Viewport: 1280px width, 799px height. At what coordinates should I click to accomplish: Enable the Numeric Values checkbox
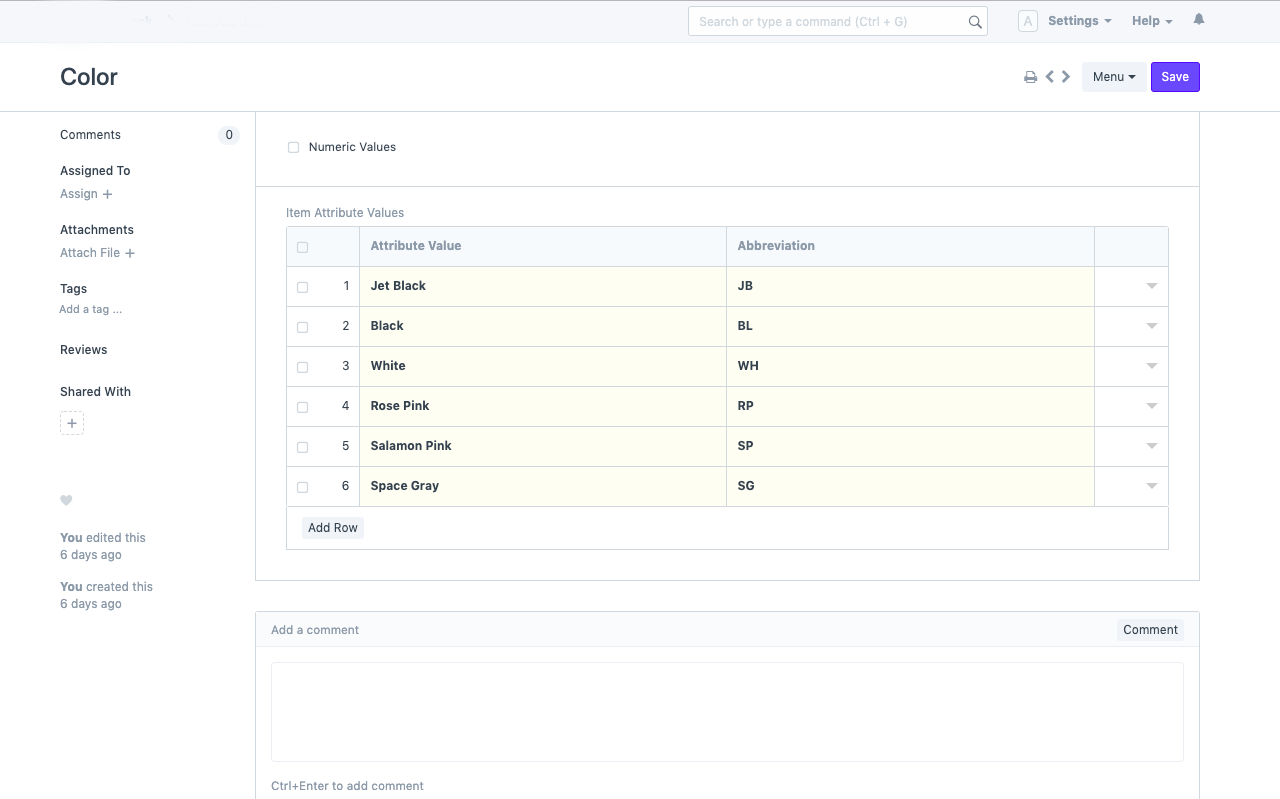tap(294, 147)
